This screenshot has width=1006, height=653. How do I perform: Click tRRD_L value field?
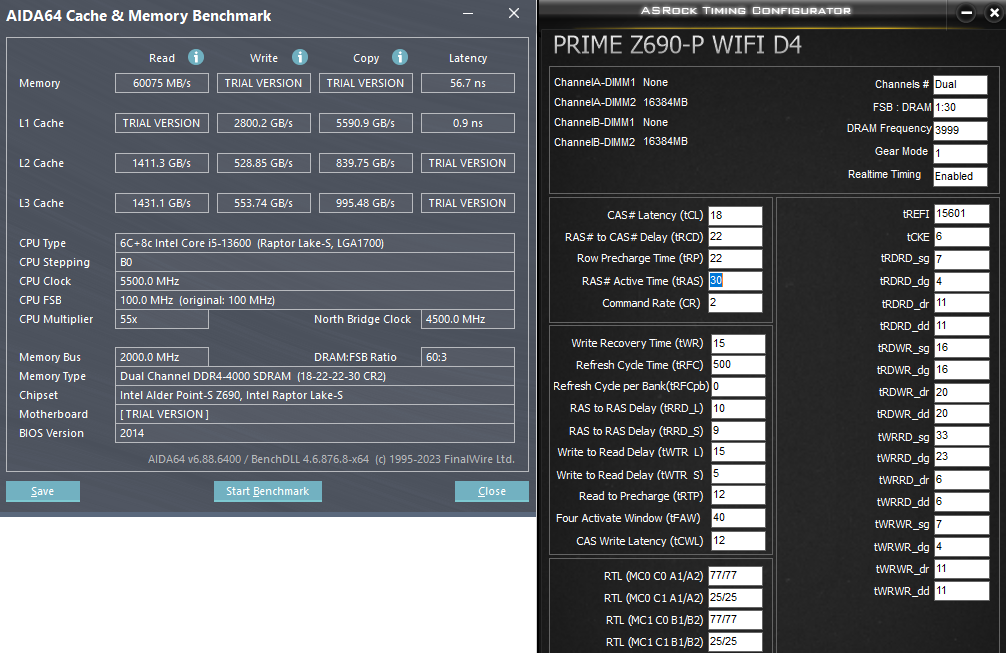click(738, 409)
